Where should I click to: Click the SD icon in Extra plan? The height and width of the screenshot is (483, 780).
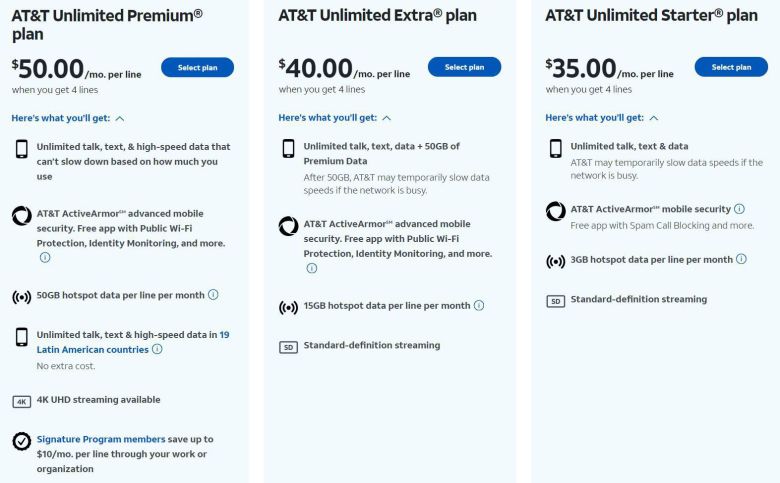point(288,347)
